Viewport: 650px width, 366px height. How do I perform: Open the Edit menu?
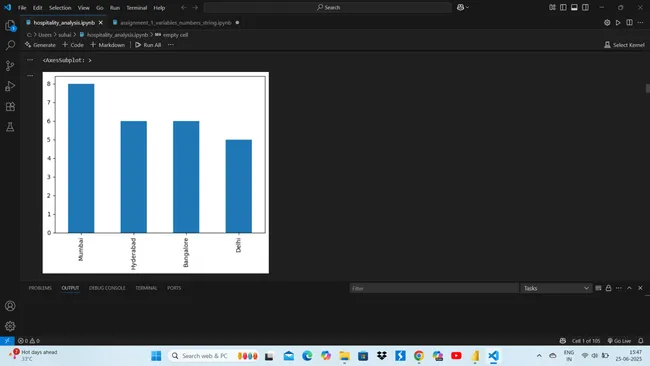click(x=37, y=7)
